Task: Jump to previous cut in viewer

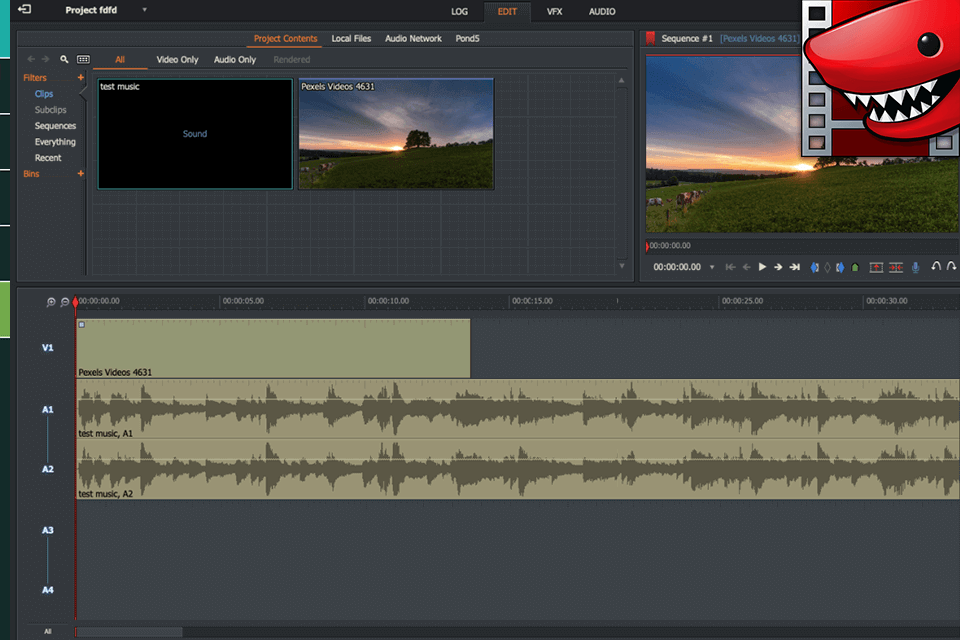Action: point(730,267)
